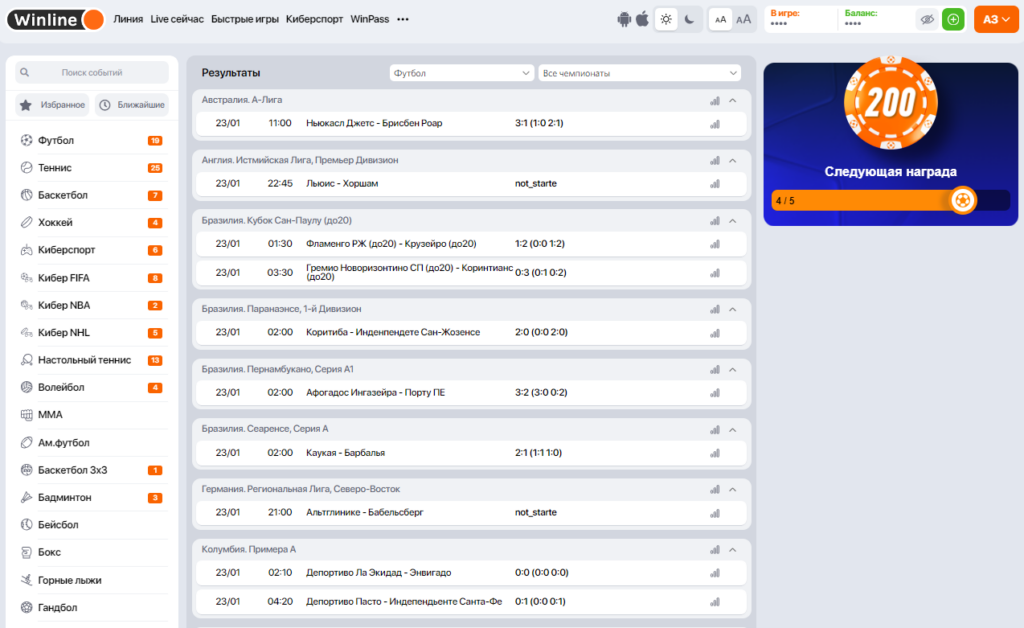
Task: Select Бейсбол in the sidebar
Action: tap(92, 525)
